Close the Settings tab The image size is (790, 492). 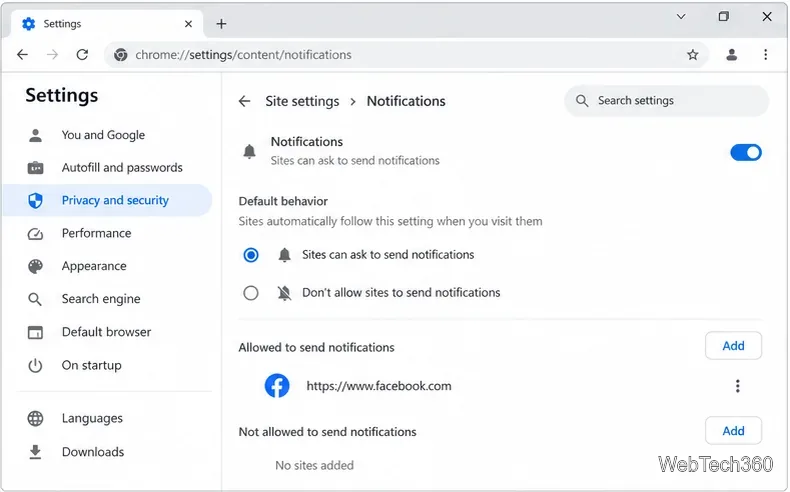tap(188, 24)
